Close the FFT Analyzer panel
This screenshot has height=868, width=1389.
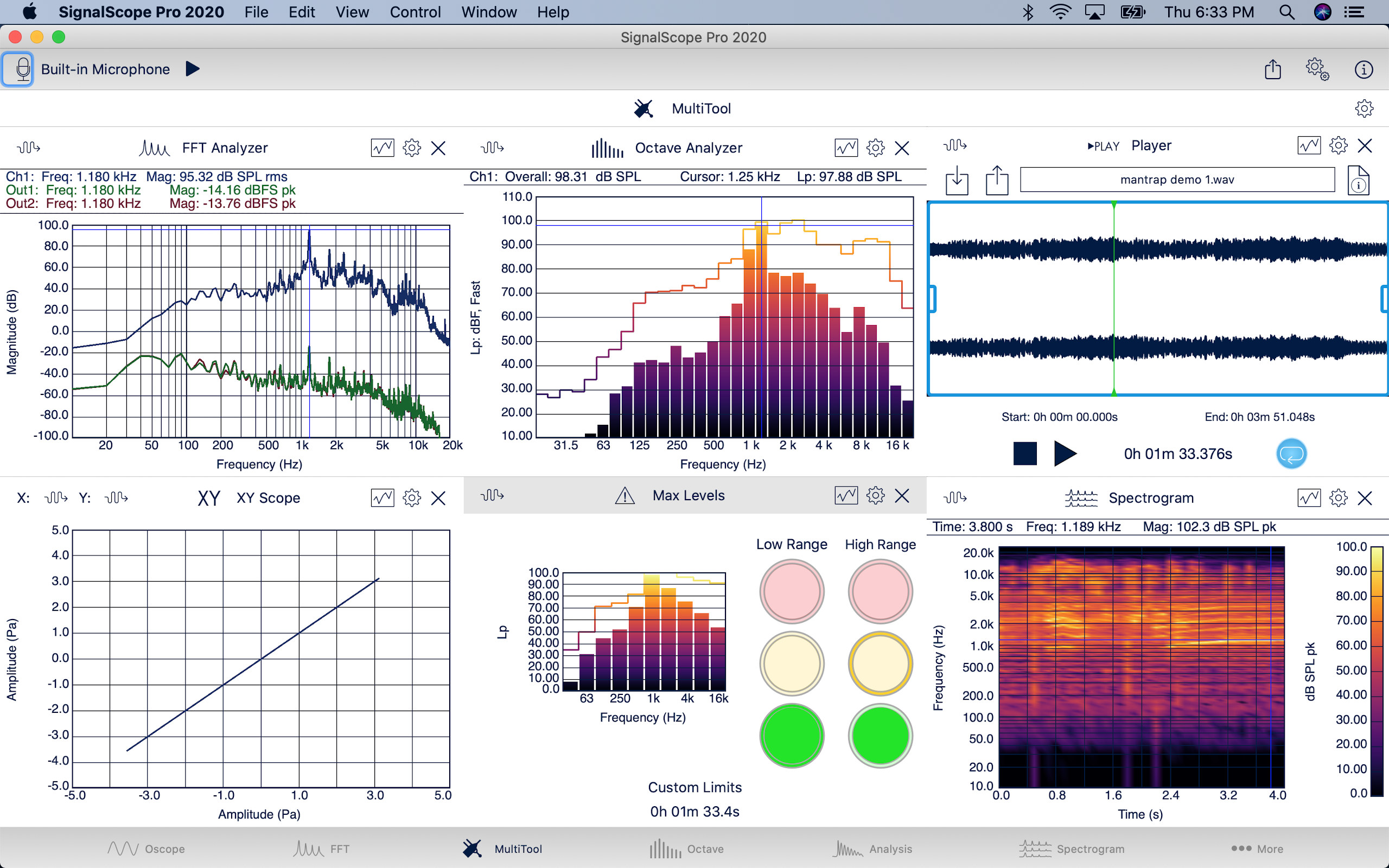pos(438,148)
